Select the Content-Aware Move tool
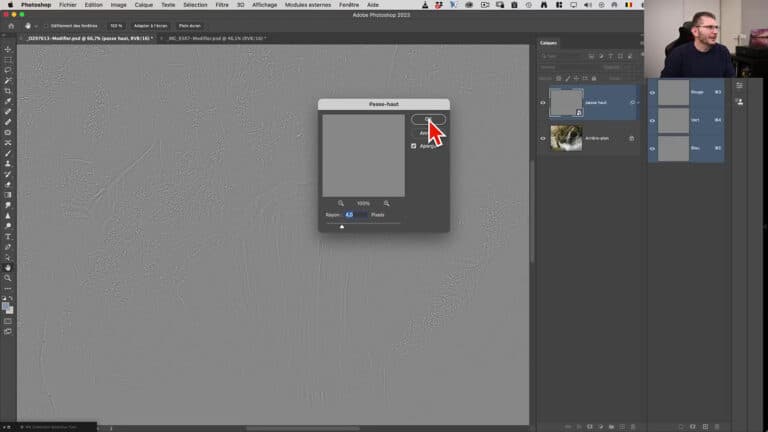Viewport: 768px width, 432px height. click(8, 143)
